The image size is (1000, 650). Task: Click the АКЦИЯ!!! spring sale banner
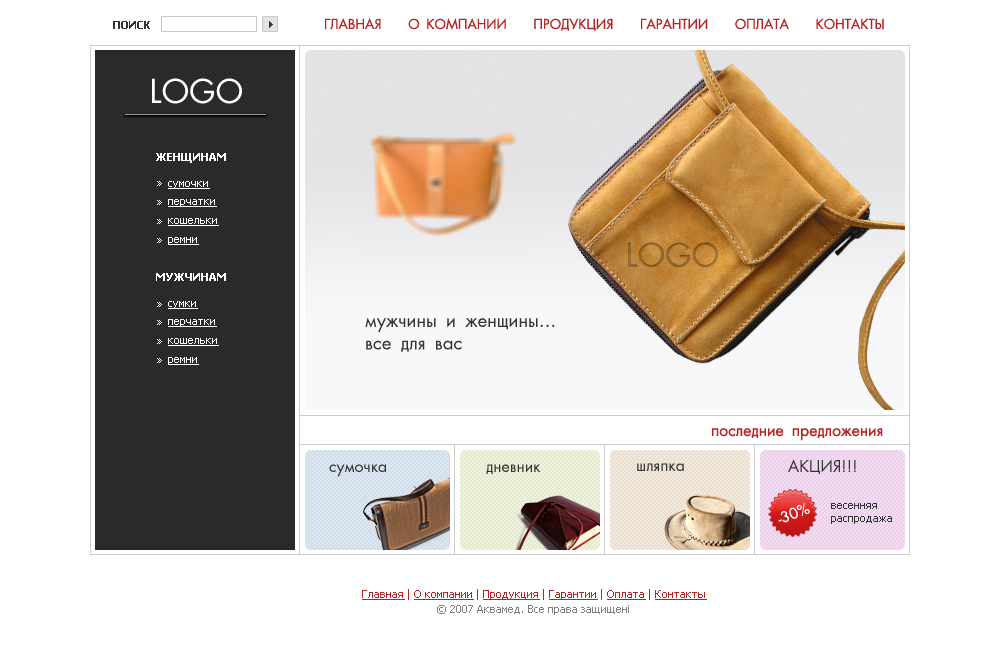pyautogui.click(x=832, y=500)
